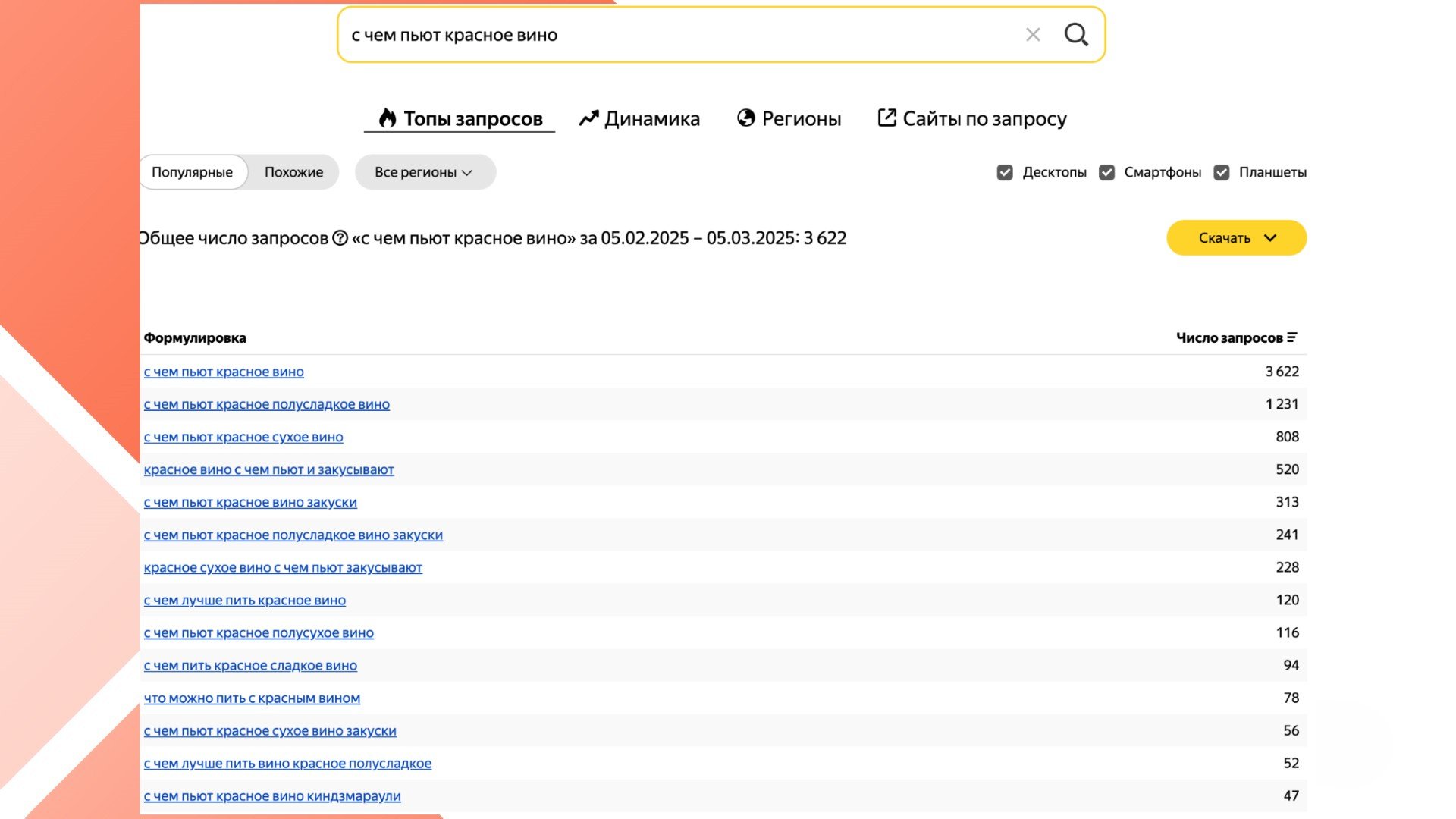This screenshot has width=1456, height=819.
Task: Uncheck the Десктопы checkbox
Action: click(1005, 173)
